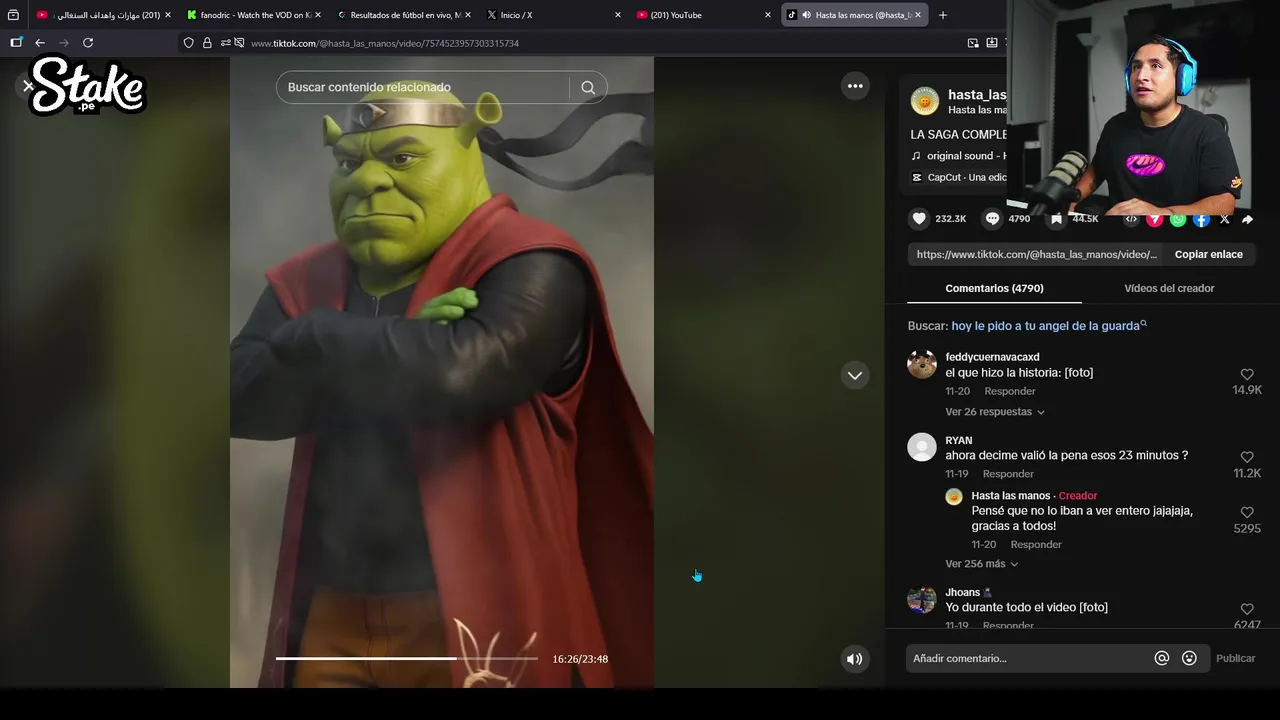Open comments via speech bubble icon
The height and width of the screenshot is (720, 1280).
(x=992, y=219)
